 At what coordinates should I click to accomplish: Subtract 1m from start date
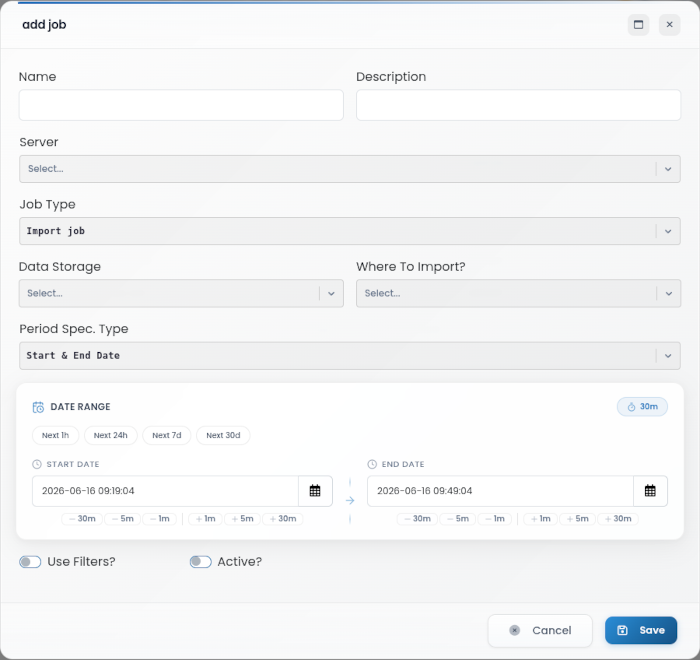click(159, 519)
